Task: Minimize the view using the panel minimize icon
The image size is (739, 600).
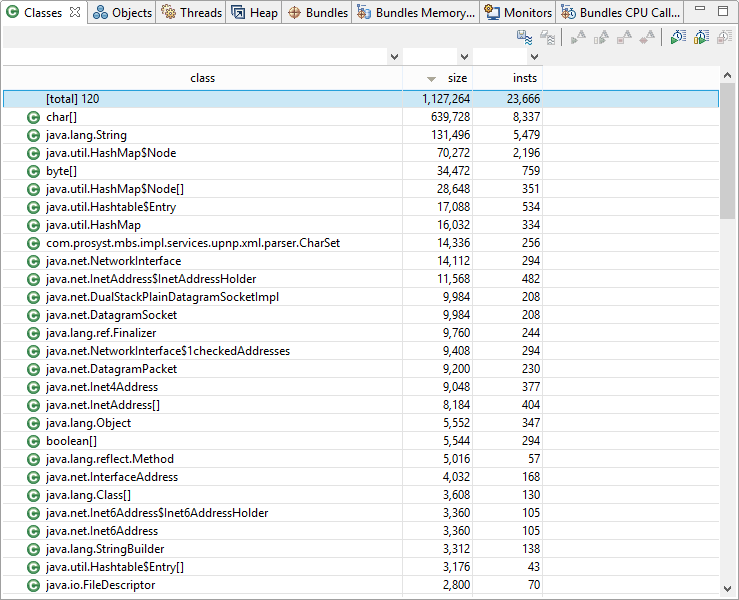Action: 702,12
